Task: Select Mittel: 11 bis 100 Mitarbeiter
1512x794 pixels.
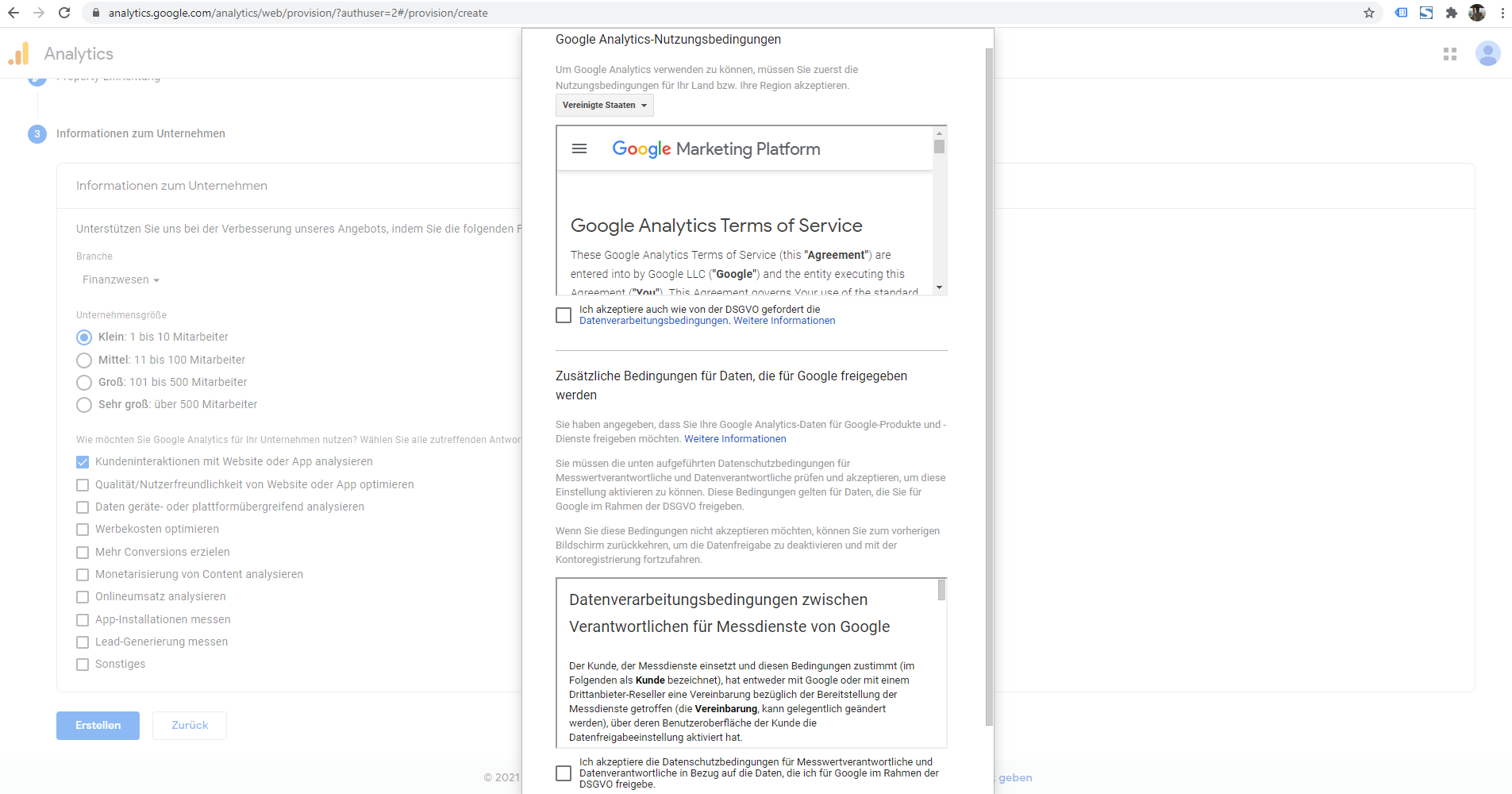Action: coord(84,360)
